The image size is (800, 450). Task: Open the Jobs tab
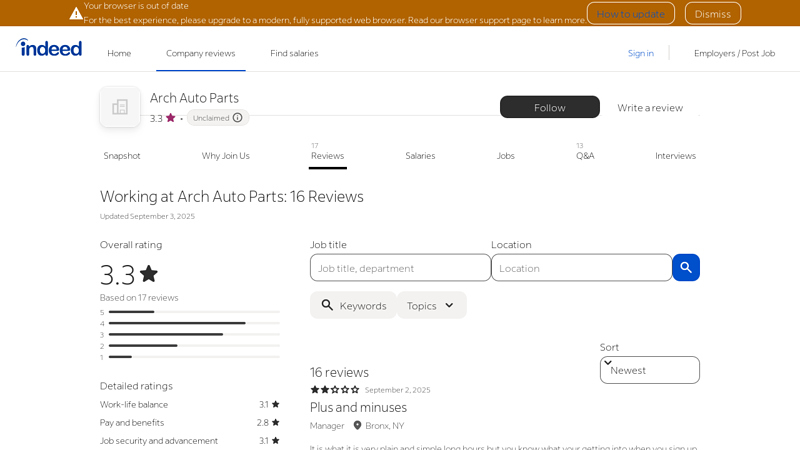[x=506, y=156]
